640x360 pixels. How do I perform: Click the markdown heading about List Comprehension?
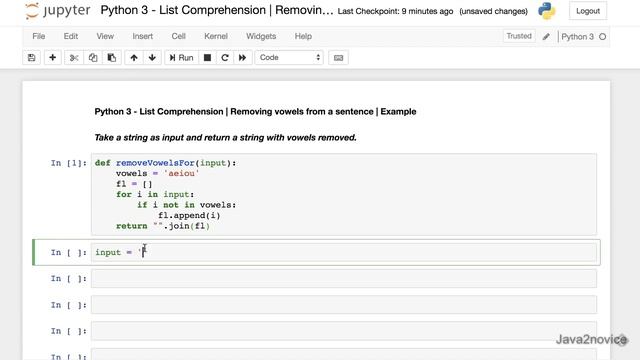[255, 111]
